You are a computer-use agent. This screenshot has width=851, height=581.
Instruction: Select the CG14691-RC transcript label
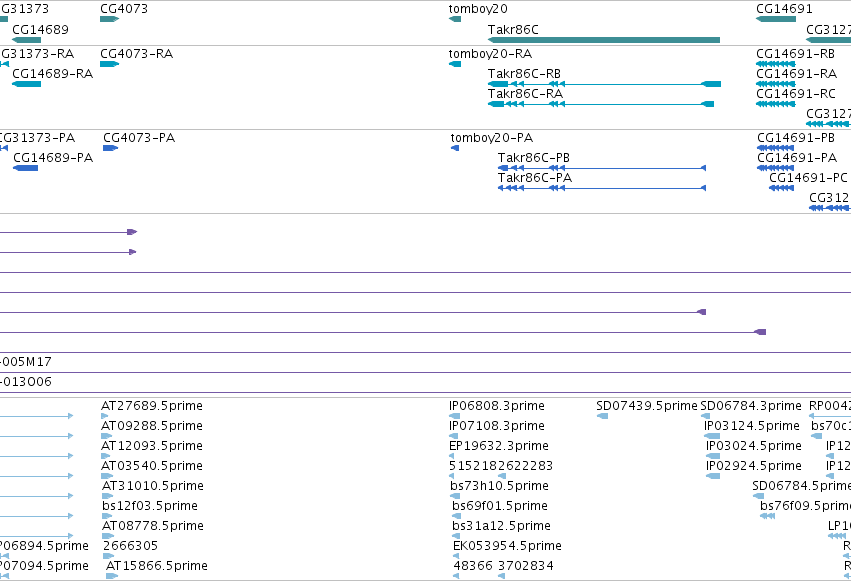coord(796,94)
